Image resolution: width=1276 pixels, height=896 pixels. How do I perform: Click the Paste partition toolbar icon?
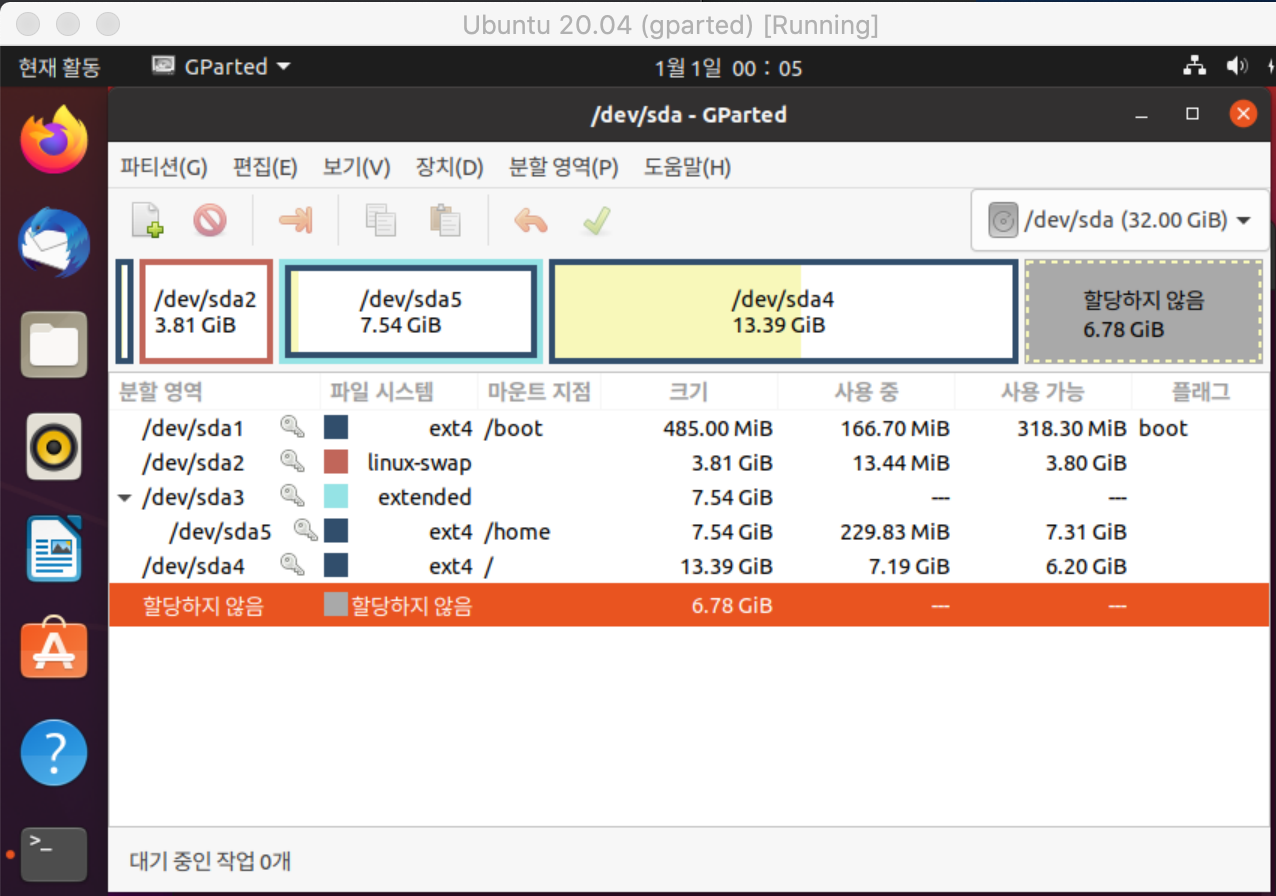444,220
